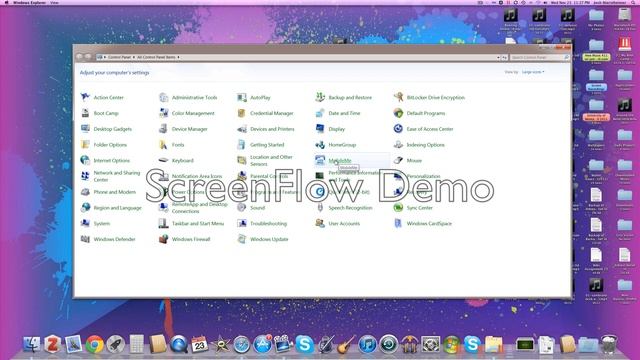This screenshot has height=360, width=640.
Task: Click the Windows Firewall icon
Action: pyautogui.click(x=163, y=239)
